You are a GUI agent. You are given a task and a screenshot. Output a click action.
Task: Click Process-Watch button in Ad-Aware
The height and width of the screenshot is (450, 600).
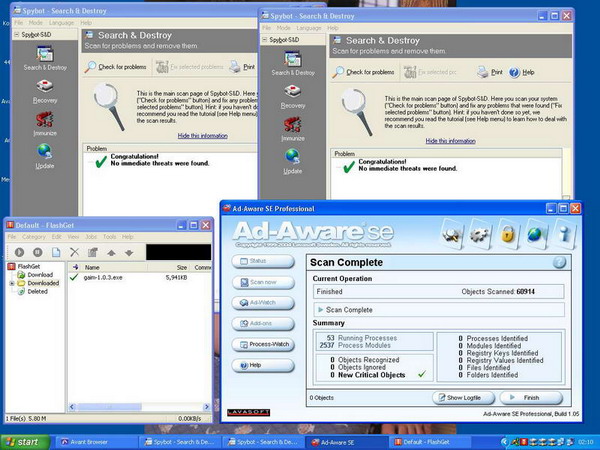[263, 344]
